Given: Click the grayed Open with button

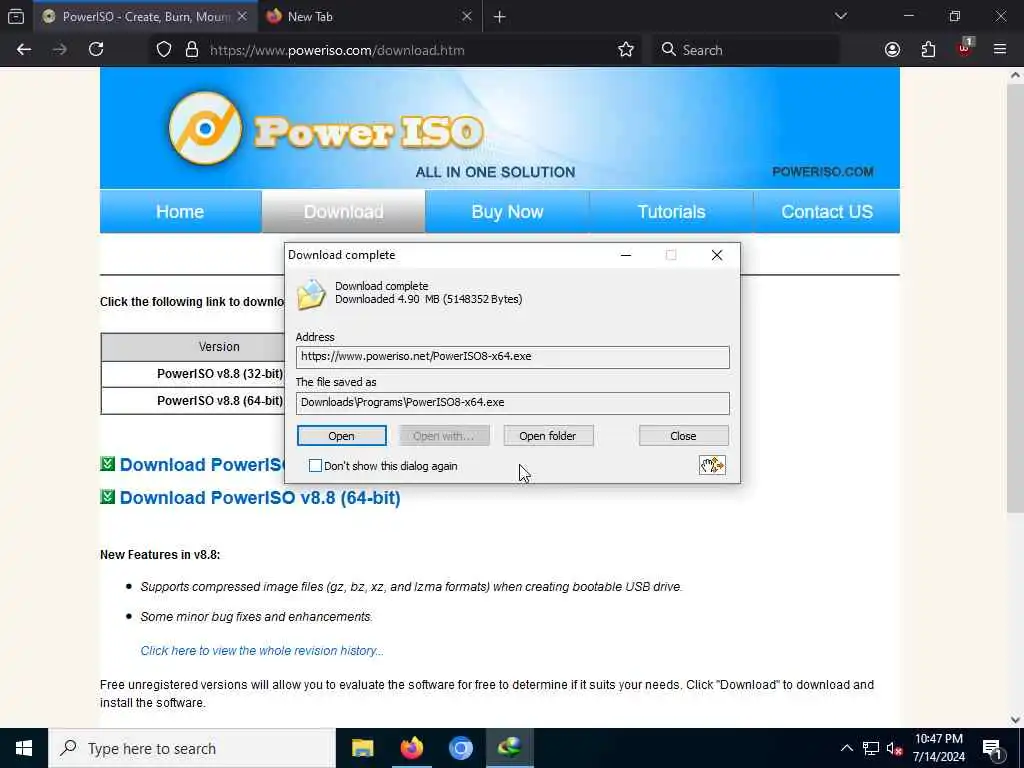Looking at the screenshot, I should tap(444, 436).
